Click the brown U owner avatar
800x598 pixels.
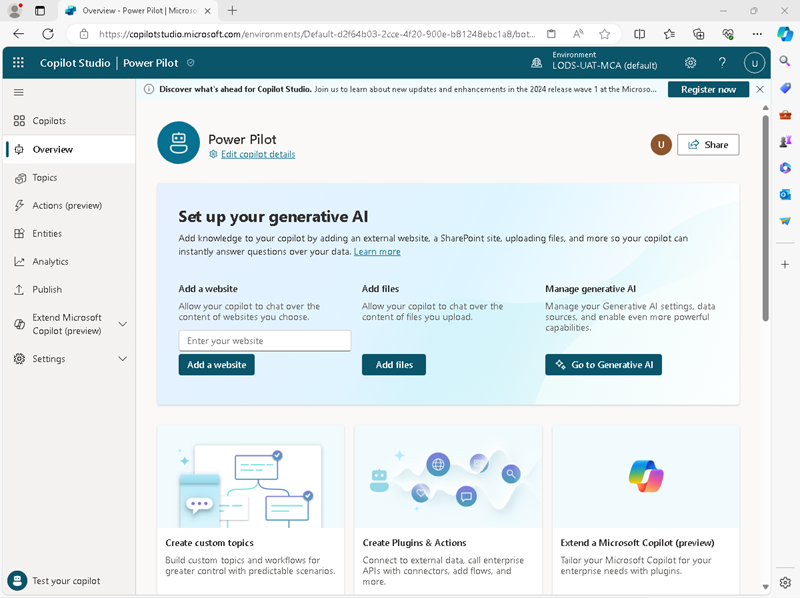click(x=661, y=144)
